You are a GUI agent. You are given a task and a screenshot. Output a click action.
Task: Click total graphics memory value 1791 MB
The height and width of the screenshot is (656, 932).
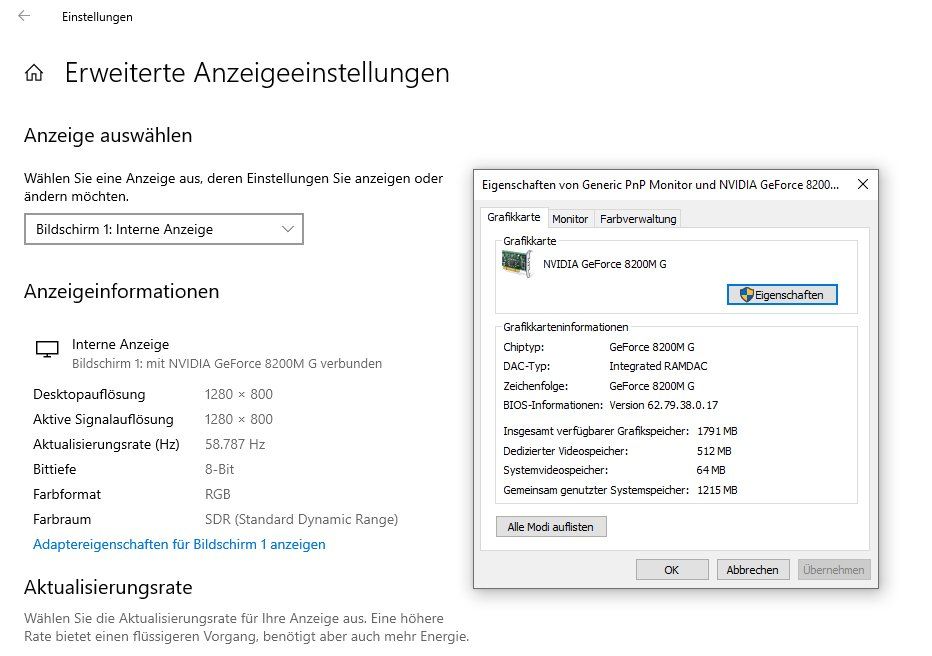click(717, 431)
